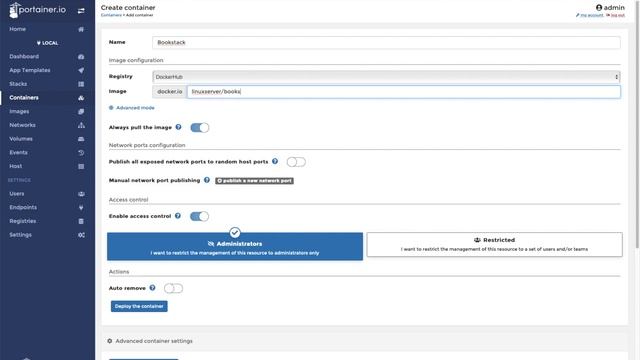The width and height of the screenshot is (640, 360).
Task: Click the gear icon next to Advanced container settings
Action: pos(110,341)
